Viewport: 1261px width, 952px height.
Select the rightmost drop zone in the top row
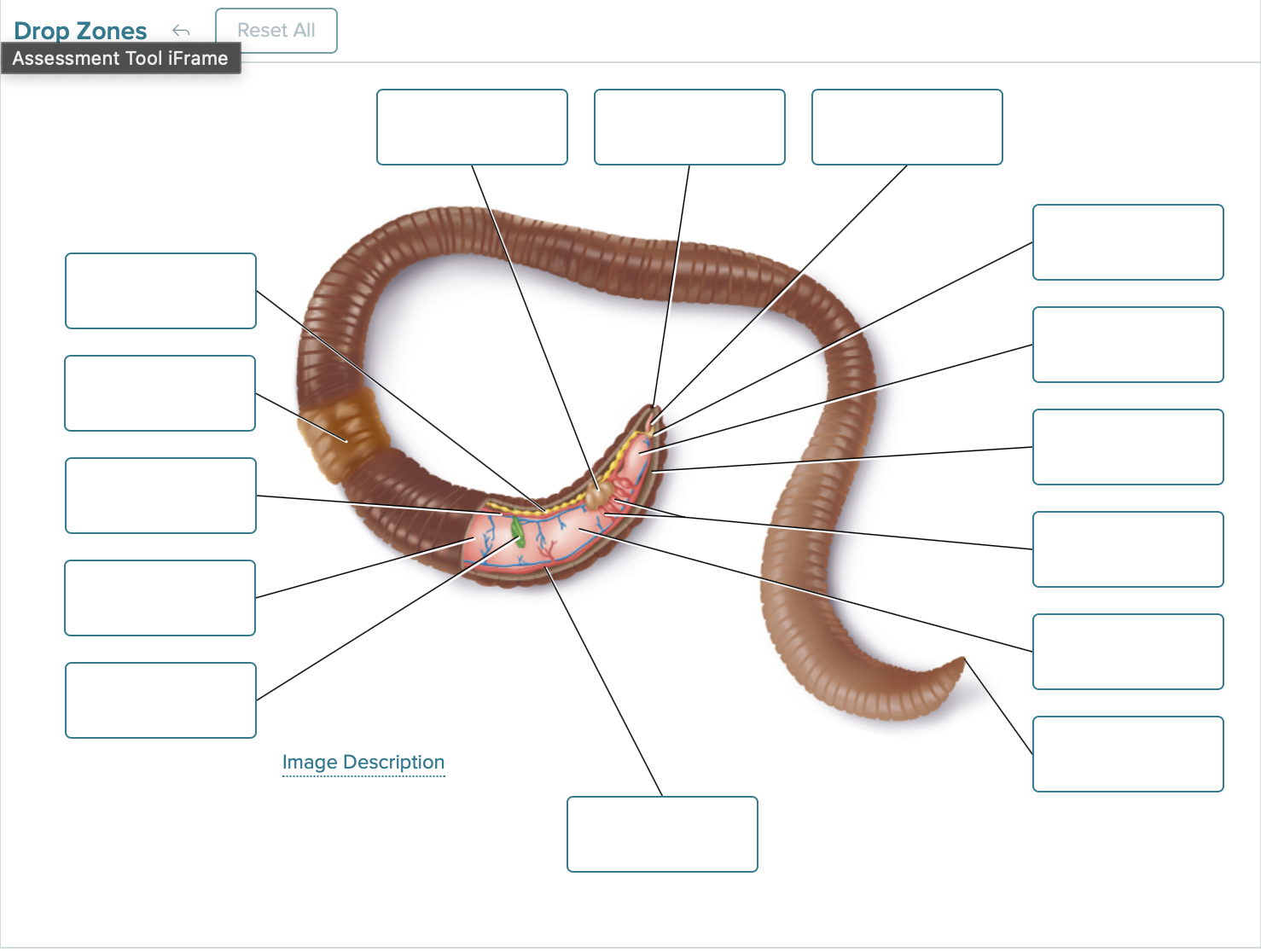click(906, 126)
